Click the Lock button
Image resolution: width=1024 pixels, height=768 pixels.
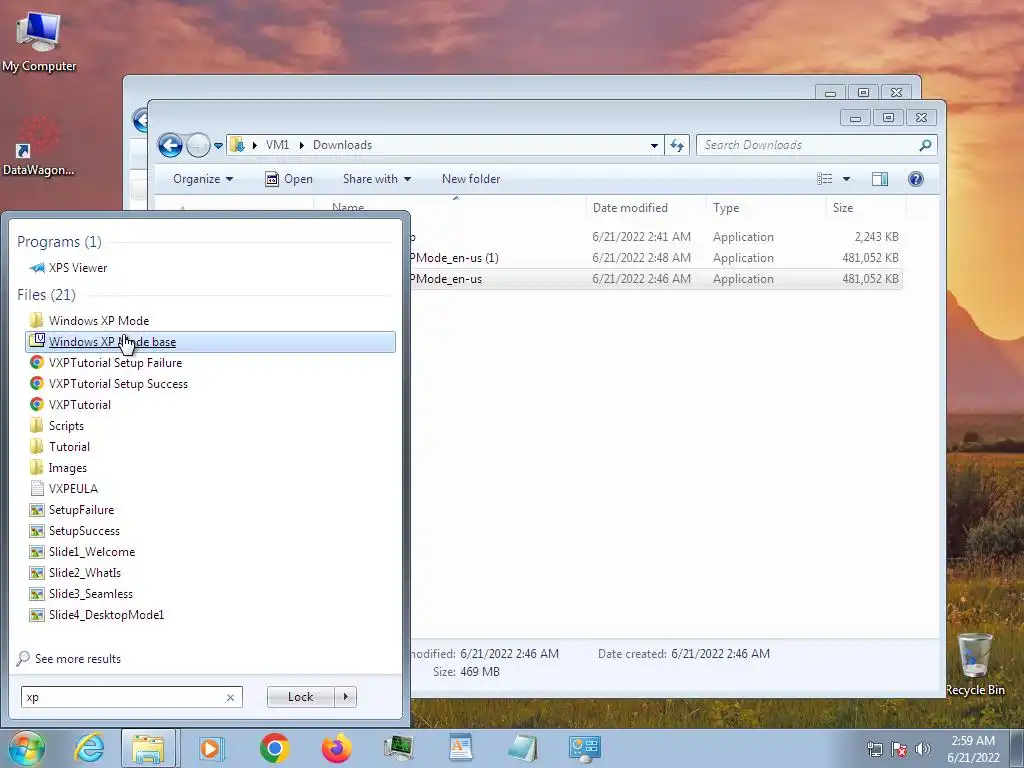[300, 697]
